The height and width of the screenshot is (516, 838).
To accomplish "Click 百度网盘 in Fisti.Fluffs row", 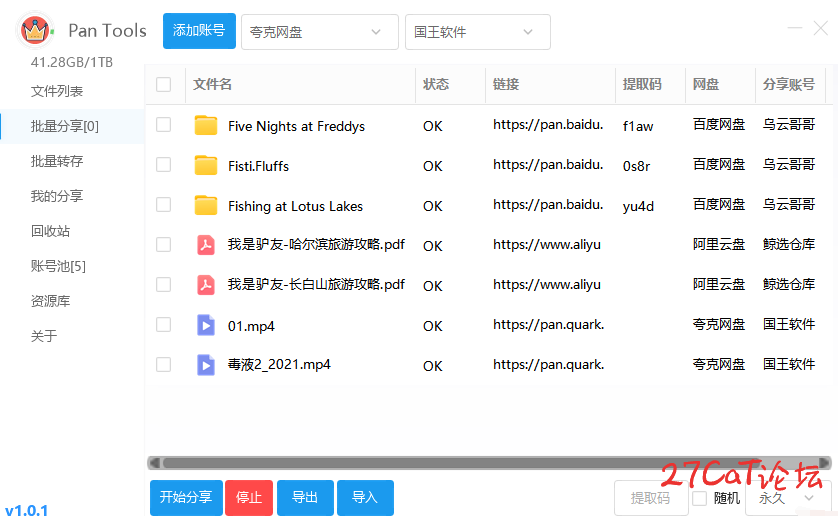I will coord(719,164).
